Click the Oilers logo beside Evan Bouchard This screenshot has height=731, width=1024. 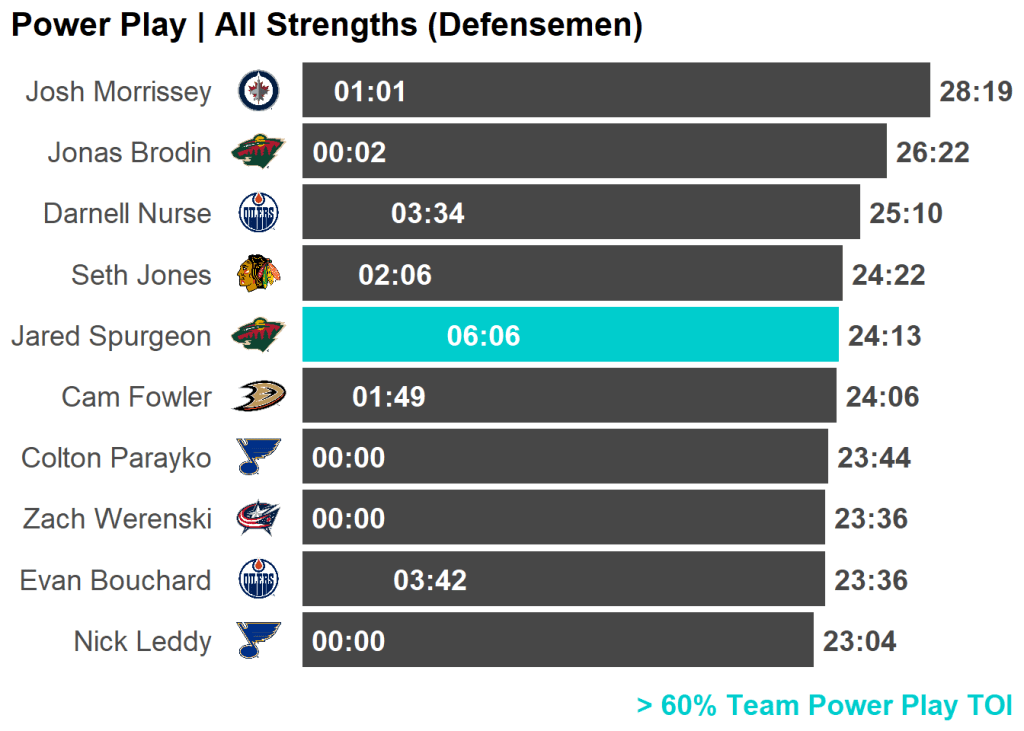pos(258,580)
